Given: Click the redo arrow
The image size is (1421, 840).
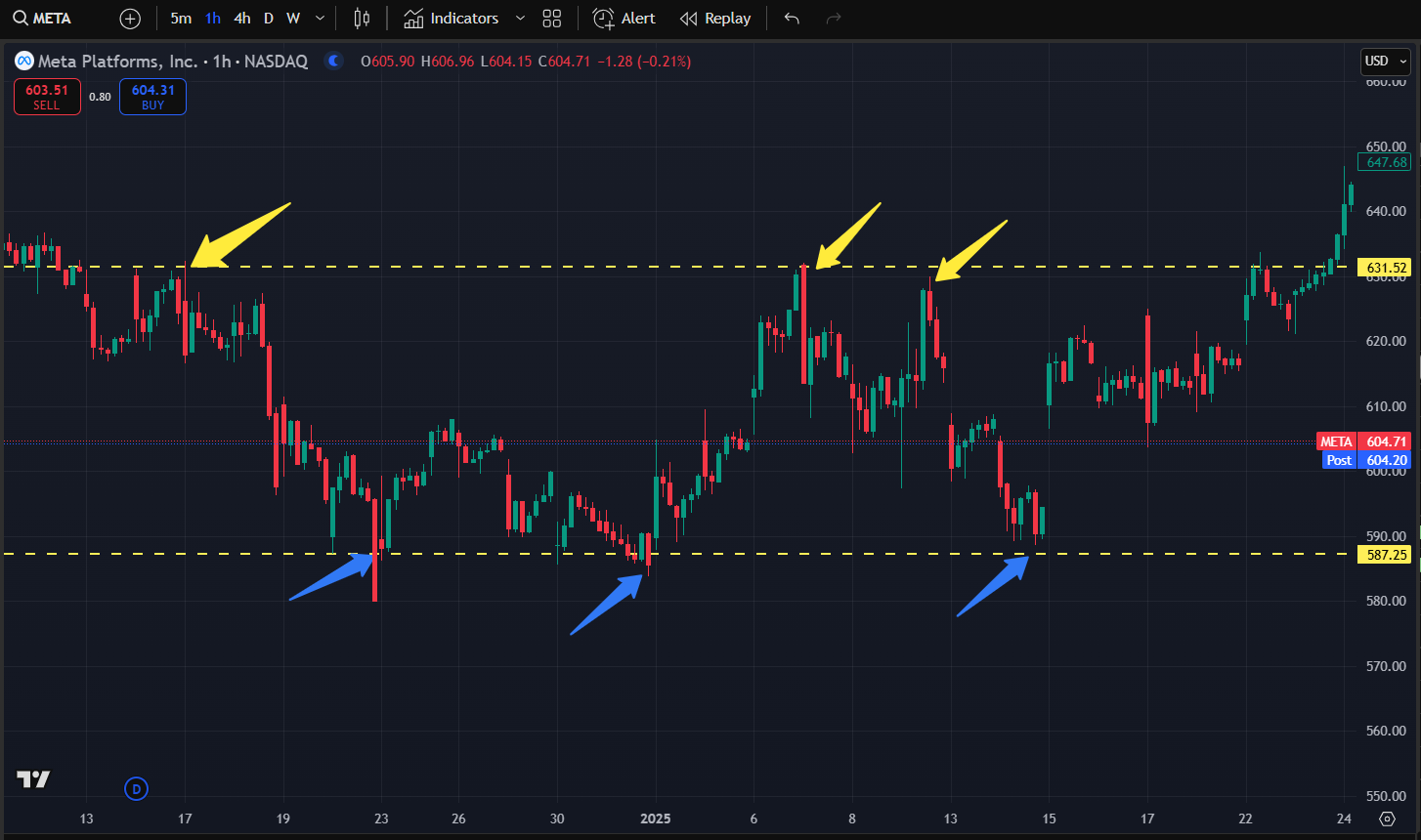Looking at the screenshot, I should [x=834, y=19].
